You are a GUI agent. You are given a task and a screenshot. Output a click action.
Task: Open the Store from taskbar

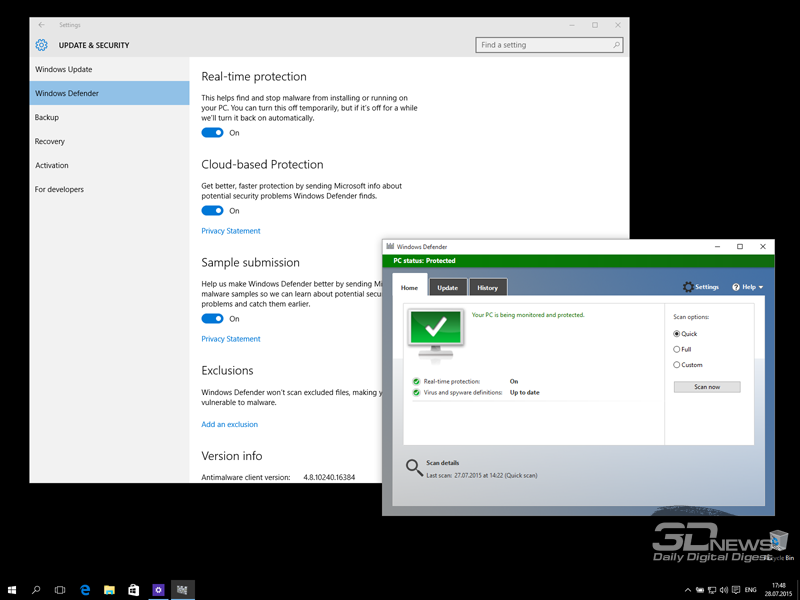click(x=134, y=590)
